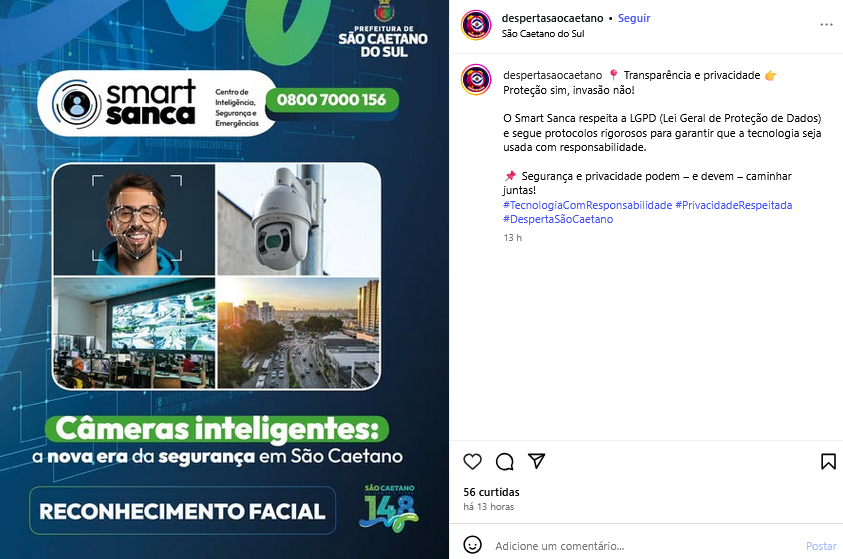Like the post with the heart icon
This screenshot has height=559, width=843.
click(473, 461)
